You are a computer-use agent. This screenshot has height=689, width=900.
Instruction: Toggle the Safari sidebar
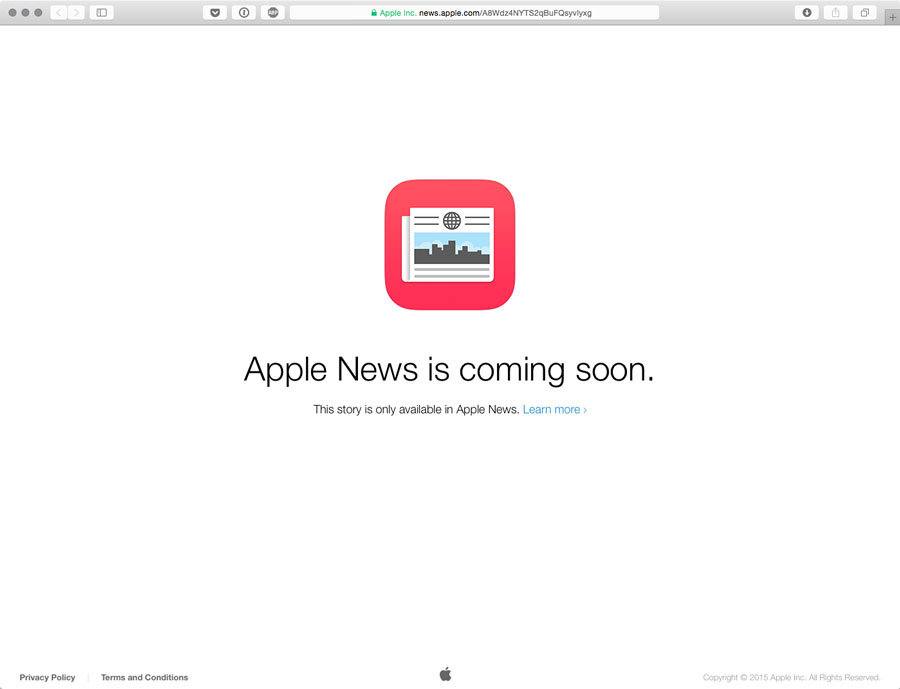point(102,13)
